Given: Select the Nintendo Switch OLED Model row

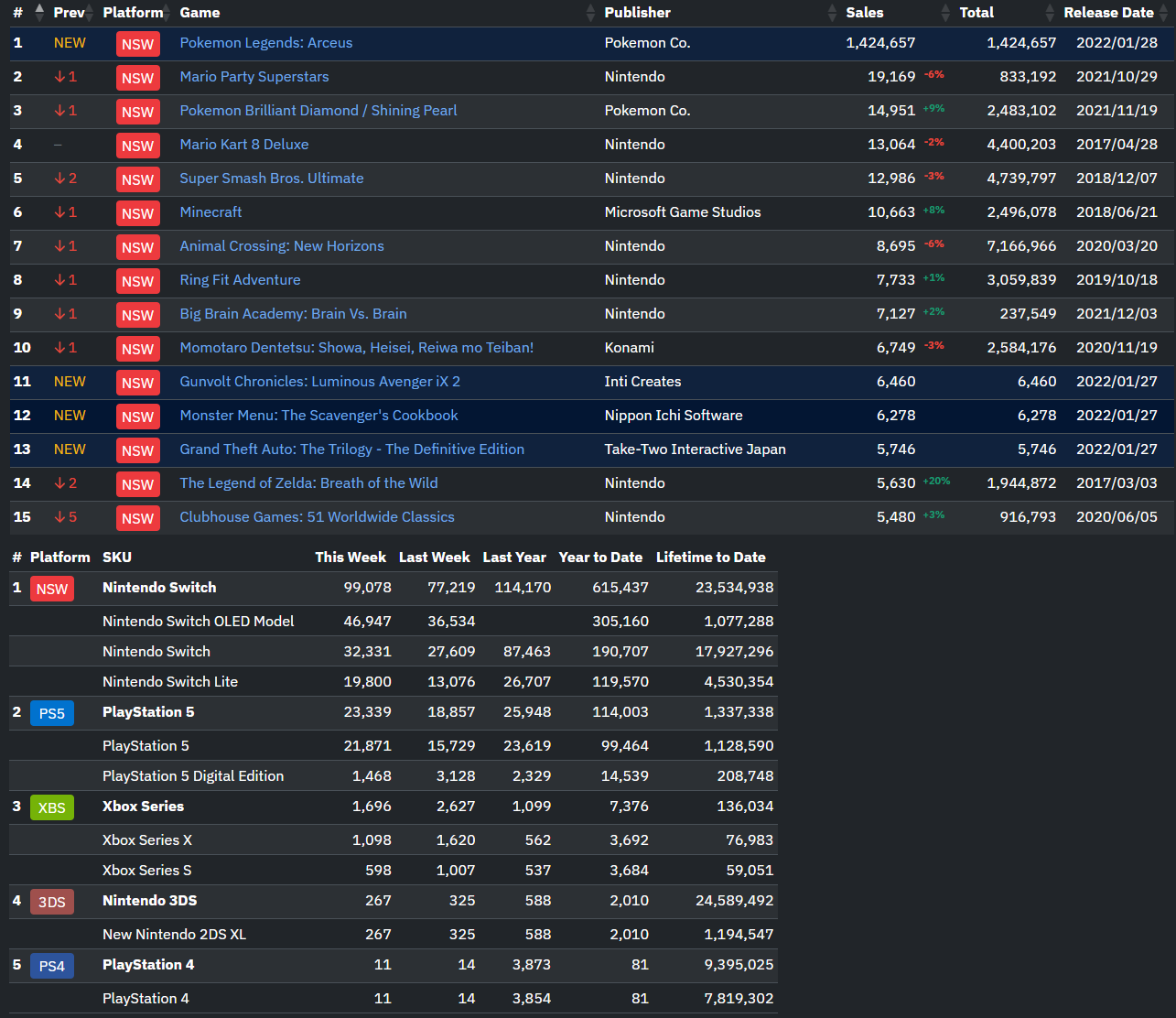Looking at the screenshot, I should pyautogui.click(x=394, y=621).
